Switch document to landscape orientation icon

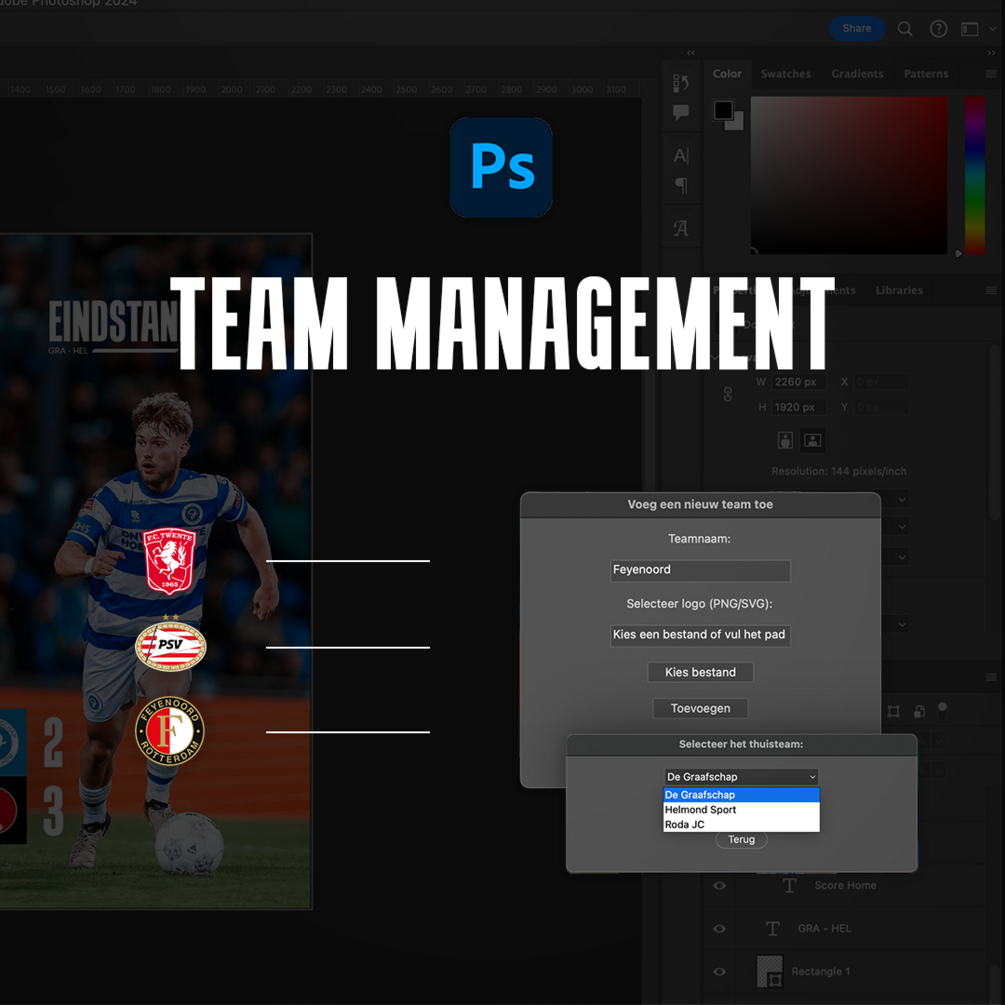tap(812, 440)
